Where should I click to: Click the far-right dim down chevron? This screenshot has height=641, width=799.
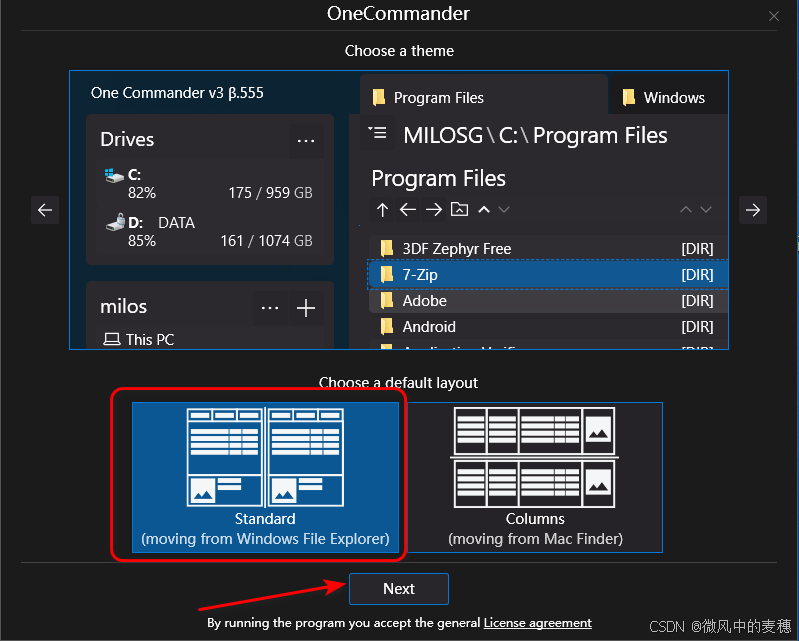706,209
